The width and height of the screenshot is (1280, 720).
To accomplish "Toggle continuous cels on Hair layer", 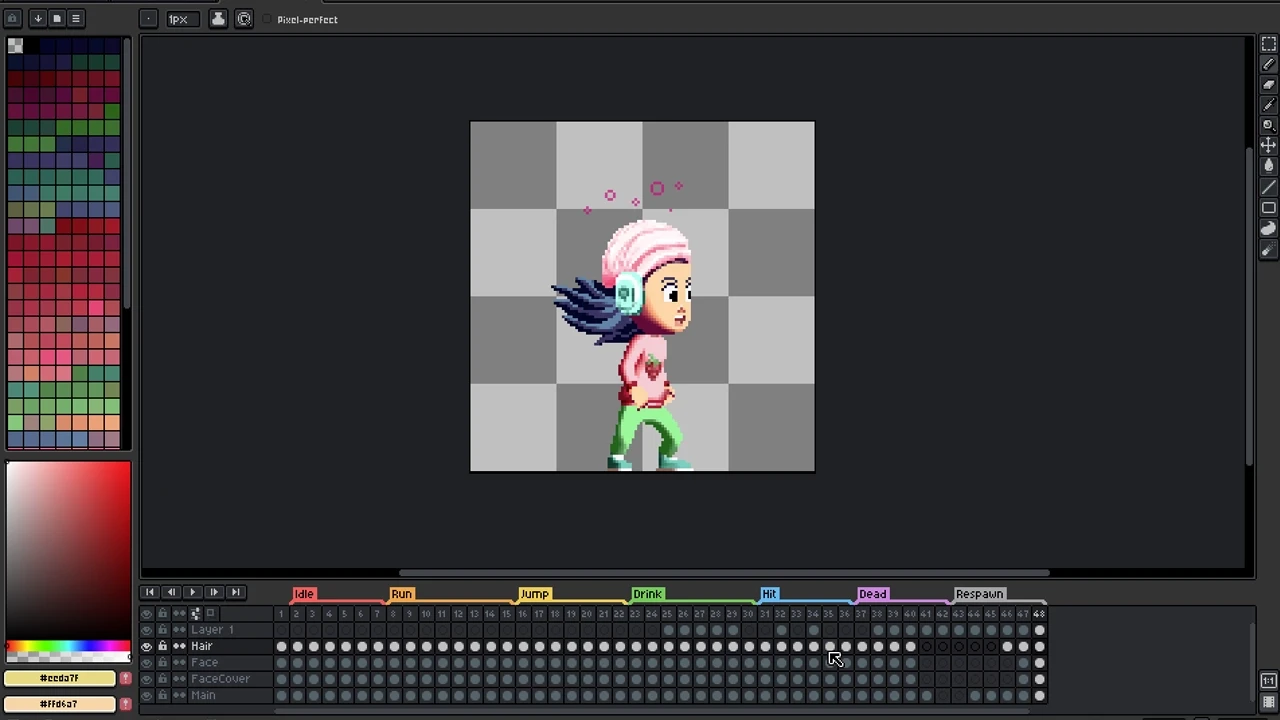I will 179,646.
